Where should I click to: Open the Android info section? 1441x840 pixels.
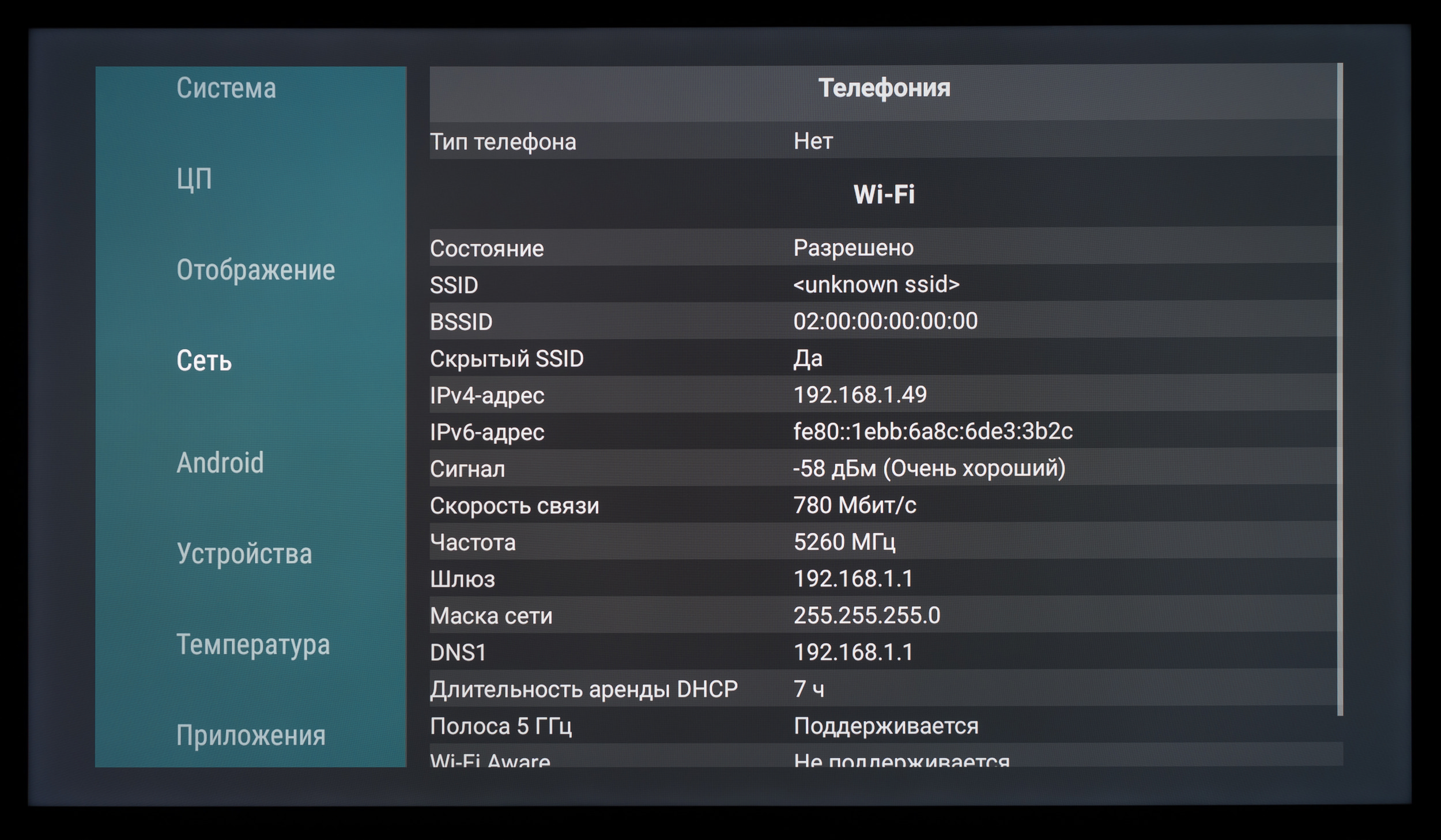pyautogui.click(x=220, y=463)
